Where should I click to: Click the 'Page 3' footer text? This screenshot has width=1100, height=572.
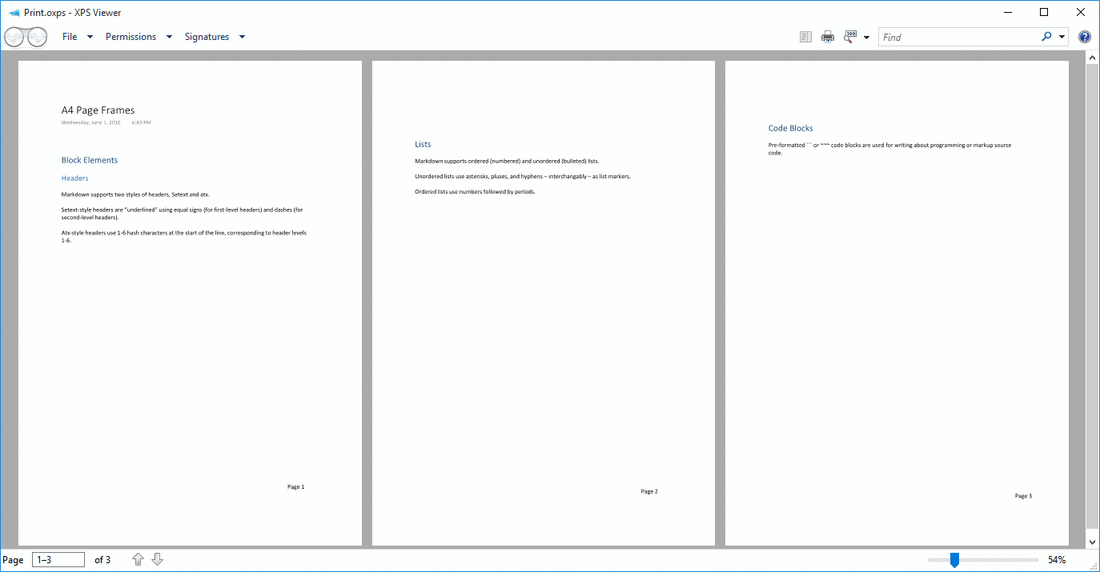(1023, 495)
